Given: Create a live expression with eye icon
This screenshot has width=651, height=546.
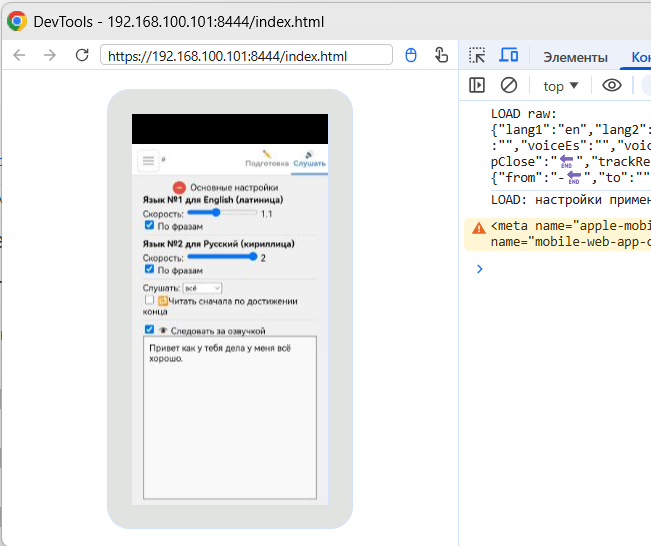Looking at the screenshot, I should point(612,86).
